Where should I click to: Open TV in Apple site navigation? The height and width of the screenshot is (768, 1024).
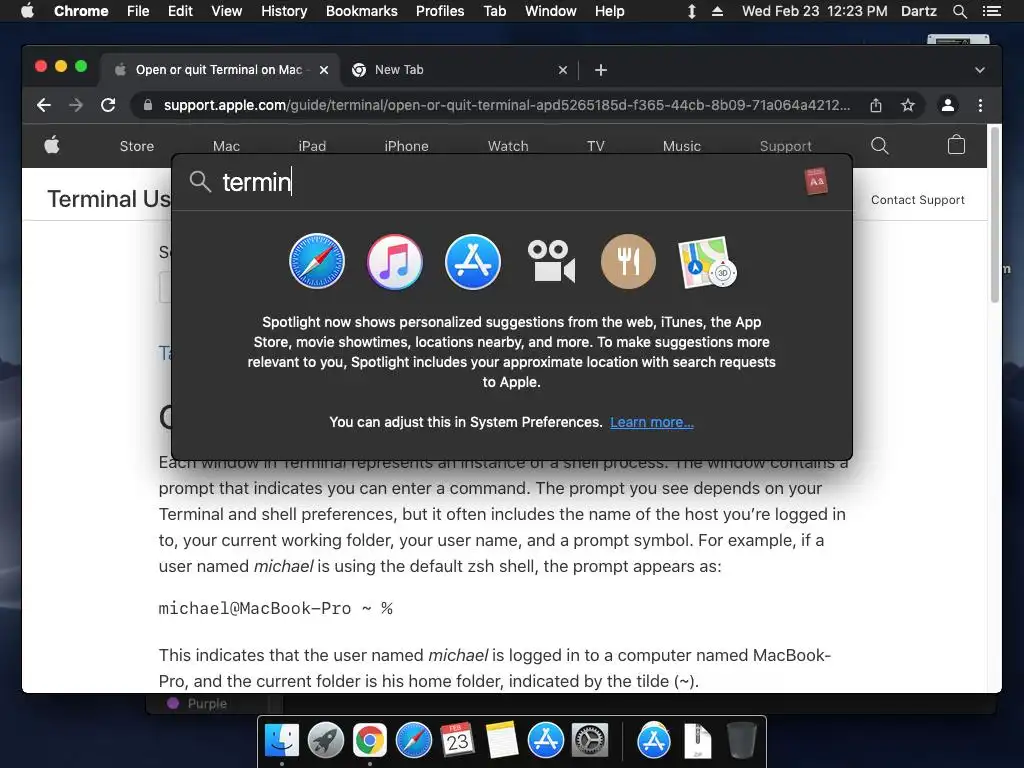tap(596, 146)
